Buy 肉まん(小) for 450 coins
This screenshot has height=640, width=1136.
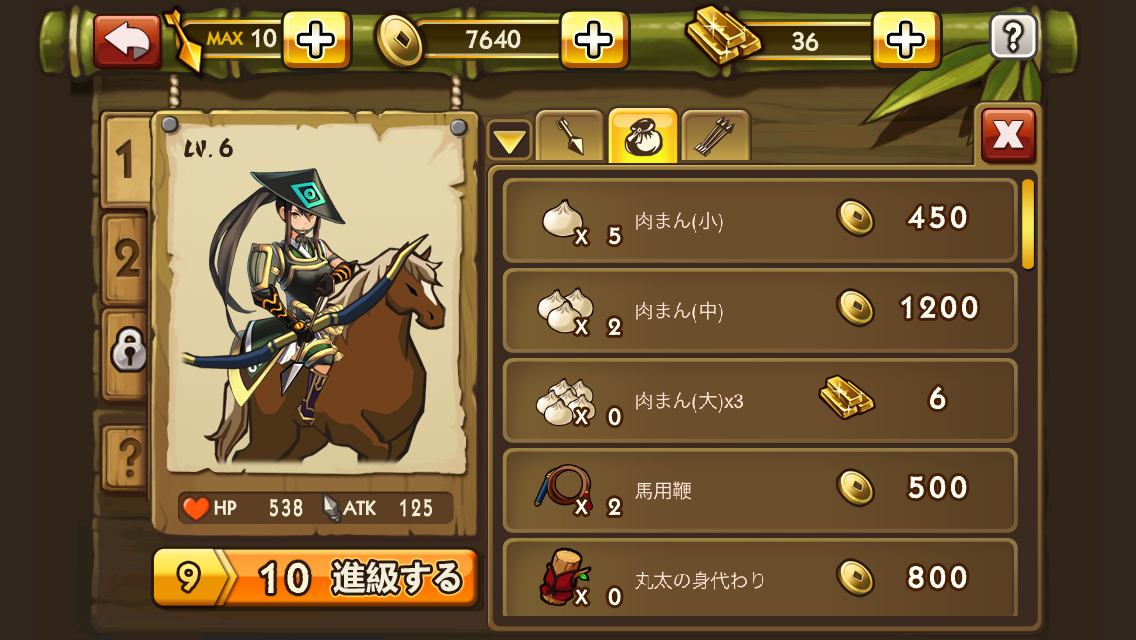coord(759,220)
